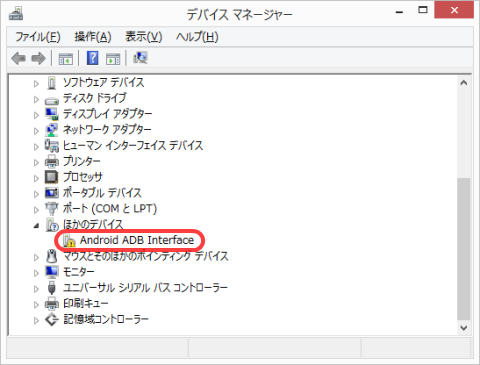Click the mouse icon for マウスとそのほかのポインティング デバイス
This screenshot has height=365, width=480.
click(x=52, y=256)
